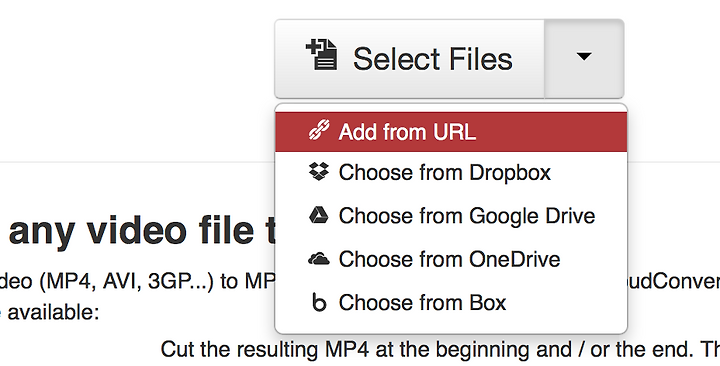Click the 'Select Files' label text

click(433, 59)
